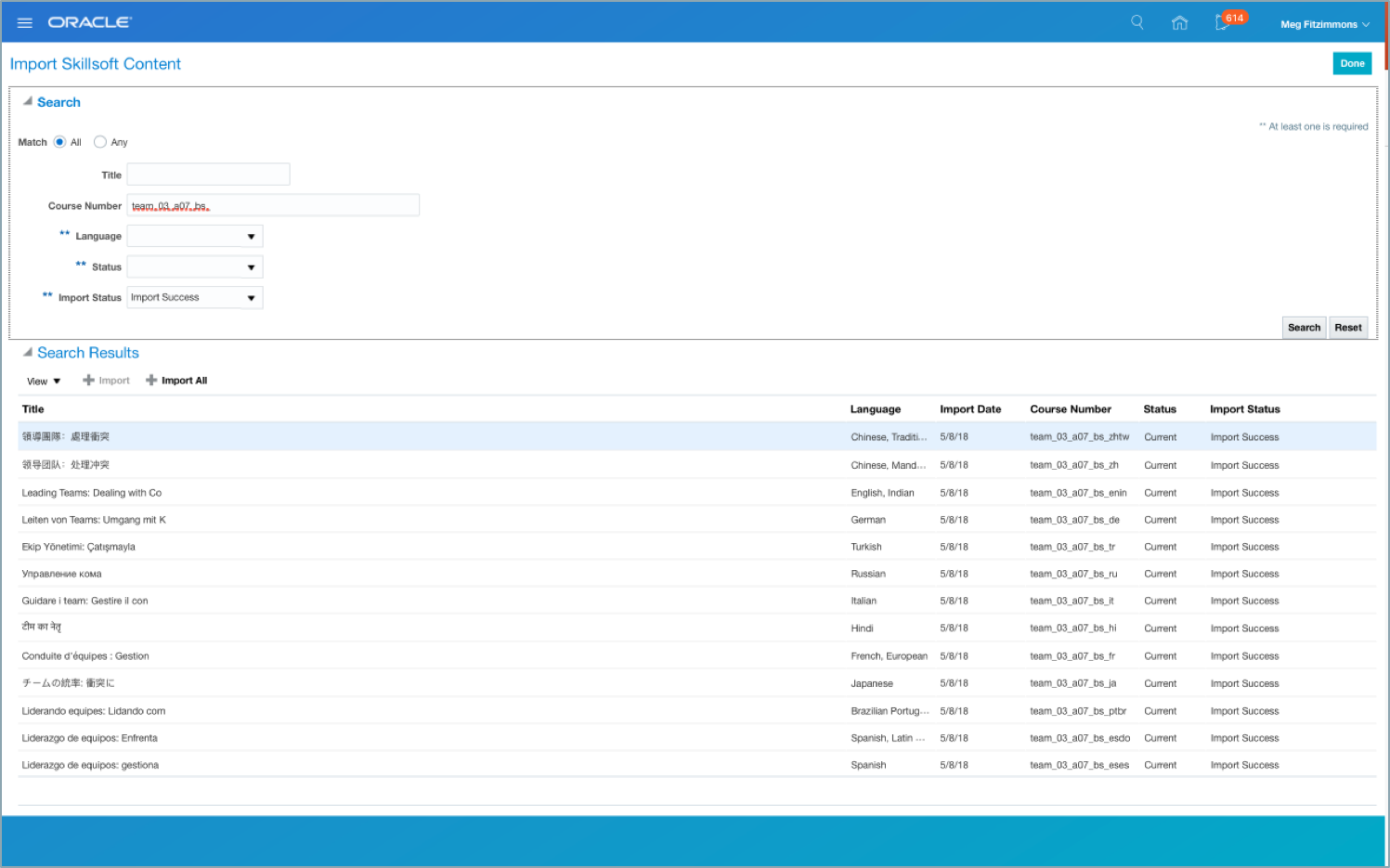Open the navigation hamburger menu
The height and width of the screenshot is (868, 1390).
[x=24, y=23]
